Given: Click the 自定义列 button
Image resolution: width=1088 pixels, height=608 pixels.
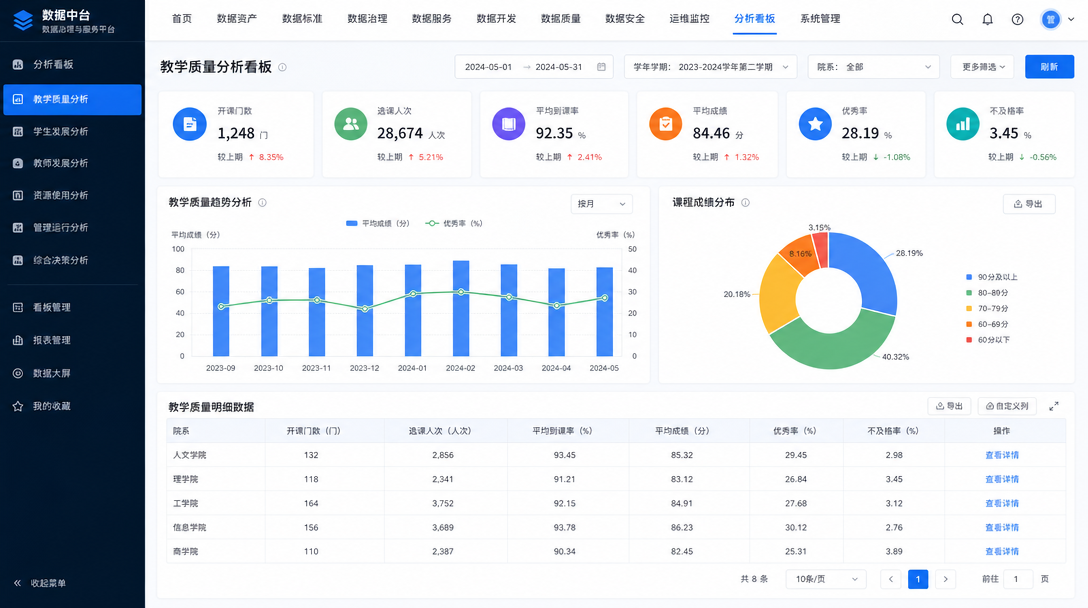Looking at the screenshot, I should (1007, 406).
